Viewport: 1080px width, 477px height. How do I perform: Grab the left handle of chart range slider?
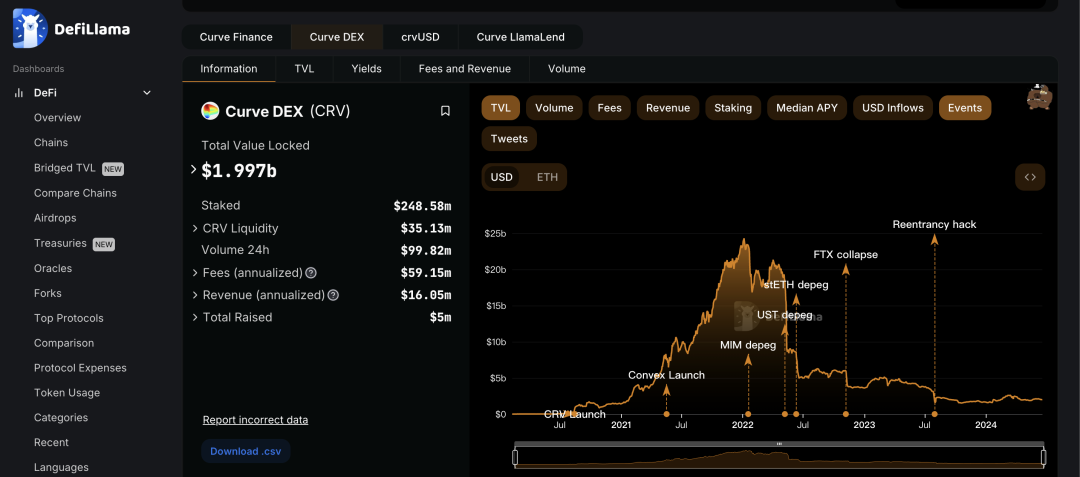coord(515,457)
